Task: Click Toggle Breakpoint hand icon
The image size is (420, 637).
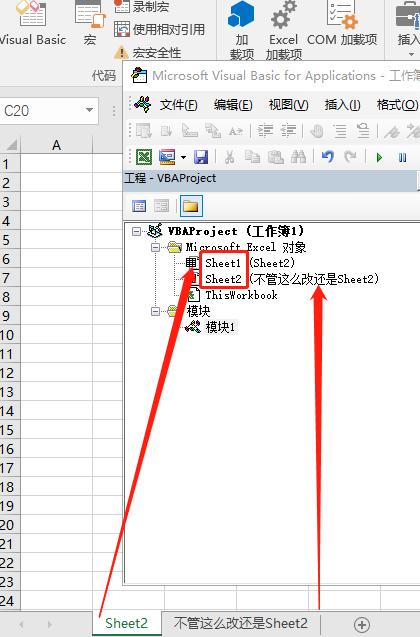Action: [317, 131]
